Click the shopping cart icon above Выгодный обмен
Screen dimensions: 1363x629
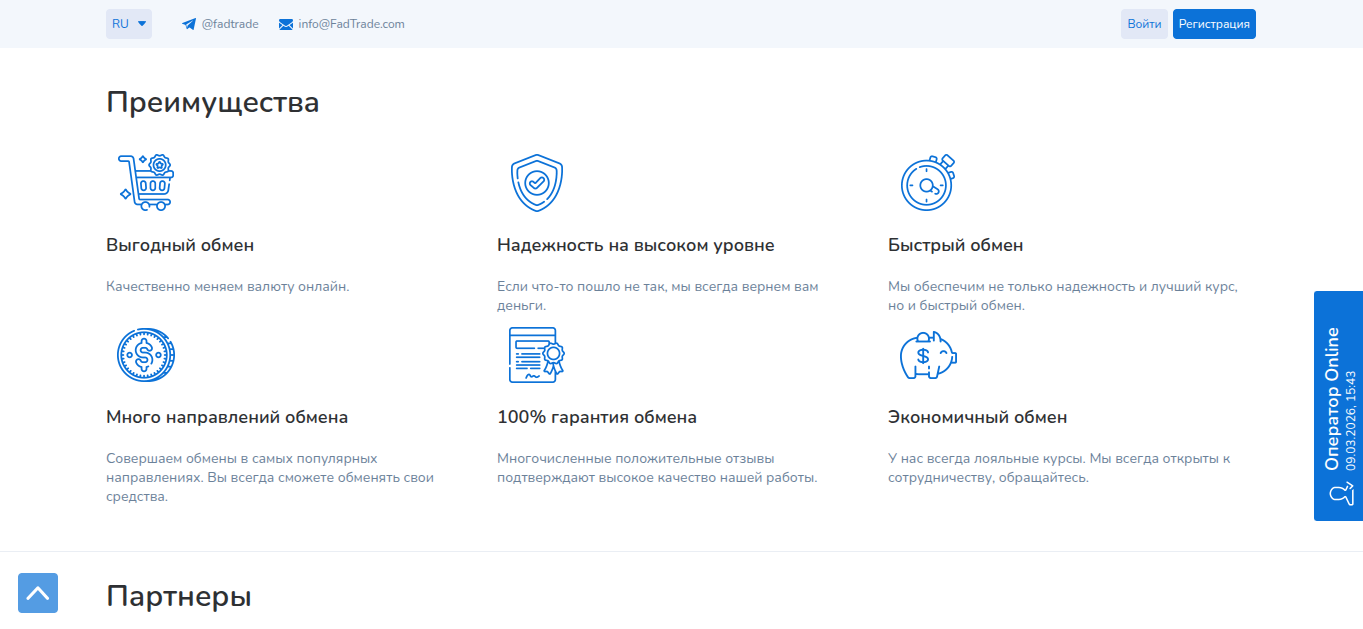[147, 181]
